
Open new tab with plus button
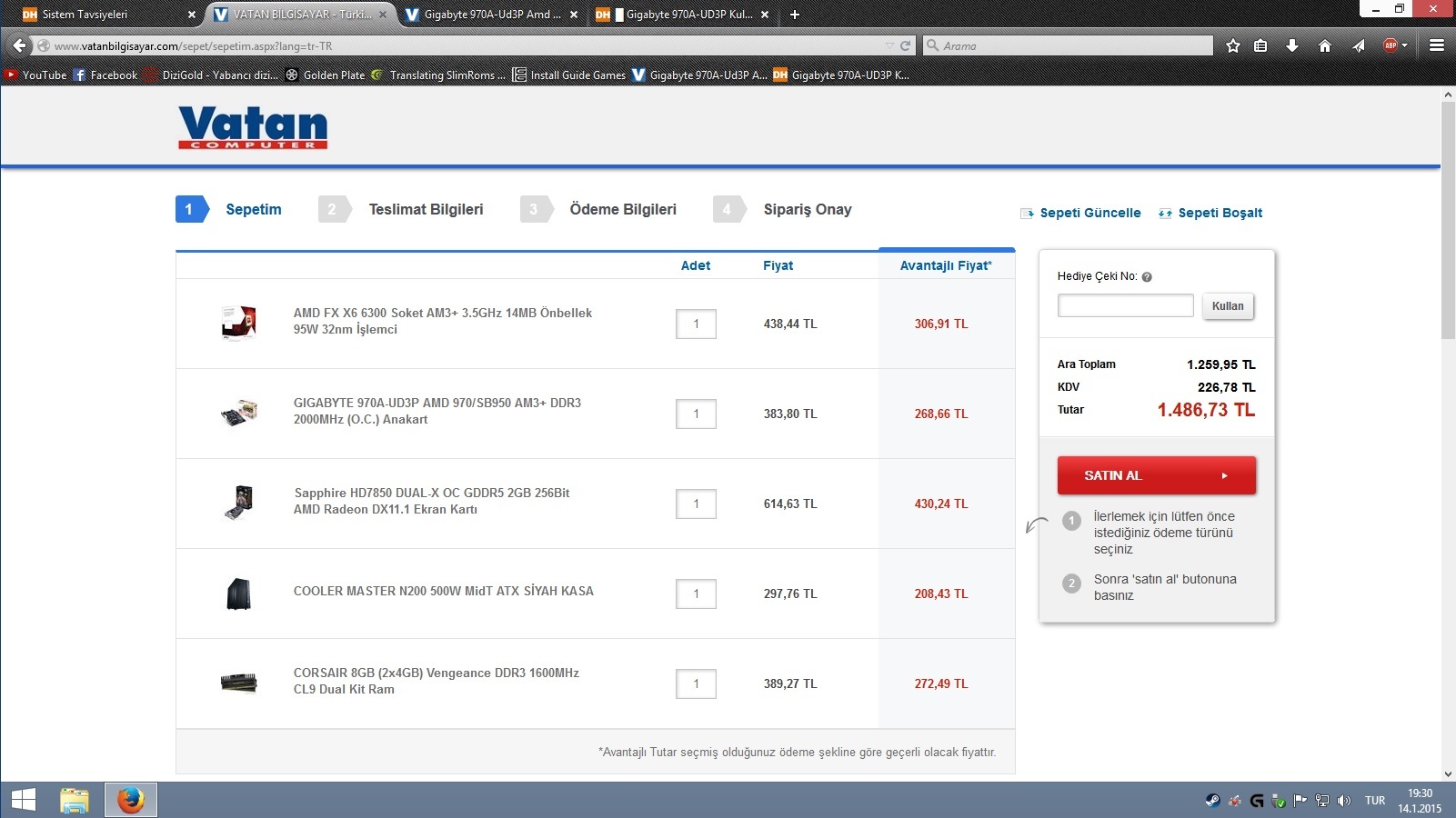pyautogui.click(x=795, y=15)
